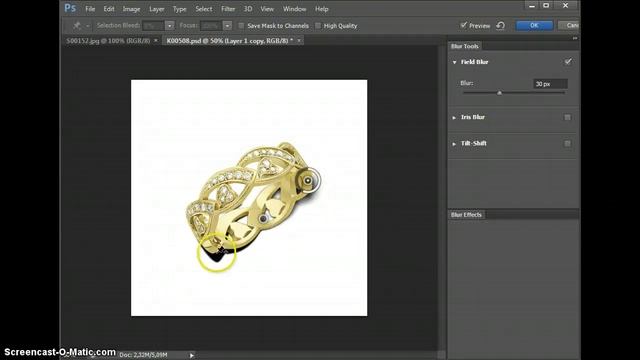The height and width of the screenshot is (360, 640).
Task: Expand the Tilt-Shift section
Action: pyautogui.click(x=454, y=144)
